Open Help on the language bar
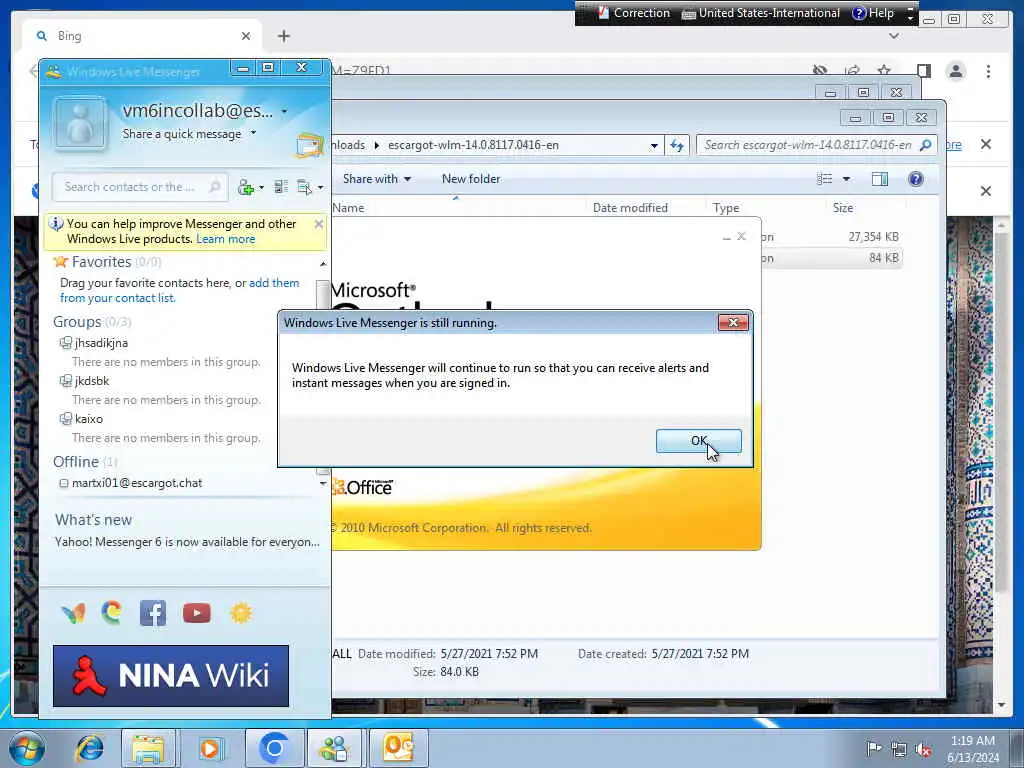Image resolution: width=1024 pixels, height=768 pixels. coord(873,13)
